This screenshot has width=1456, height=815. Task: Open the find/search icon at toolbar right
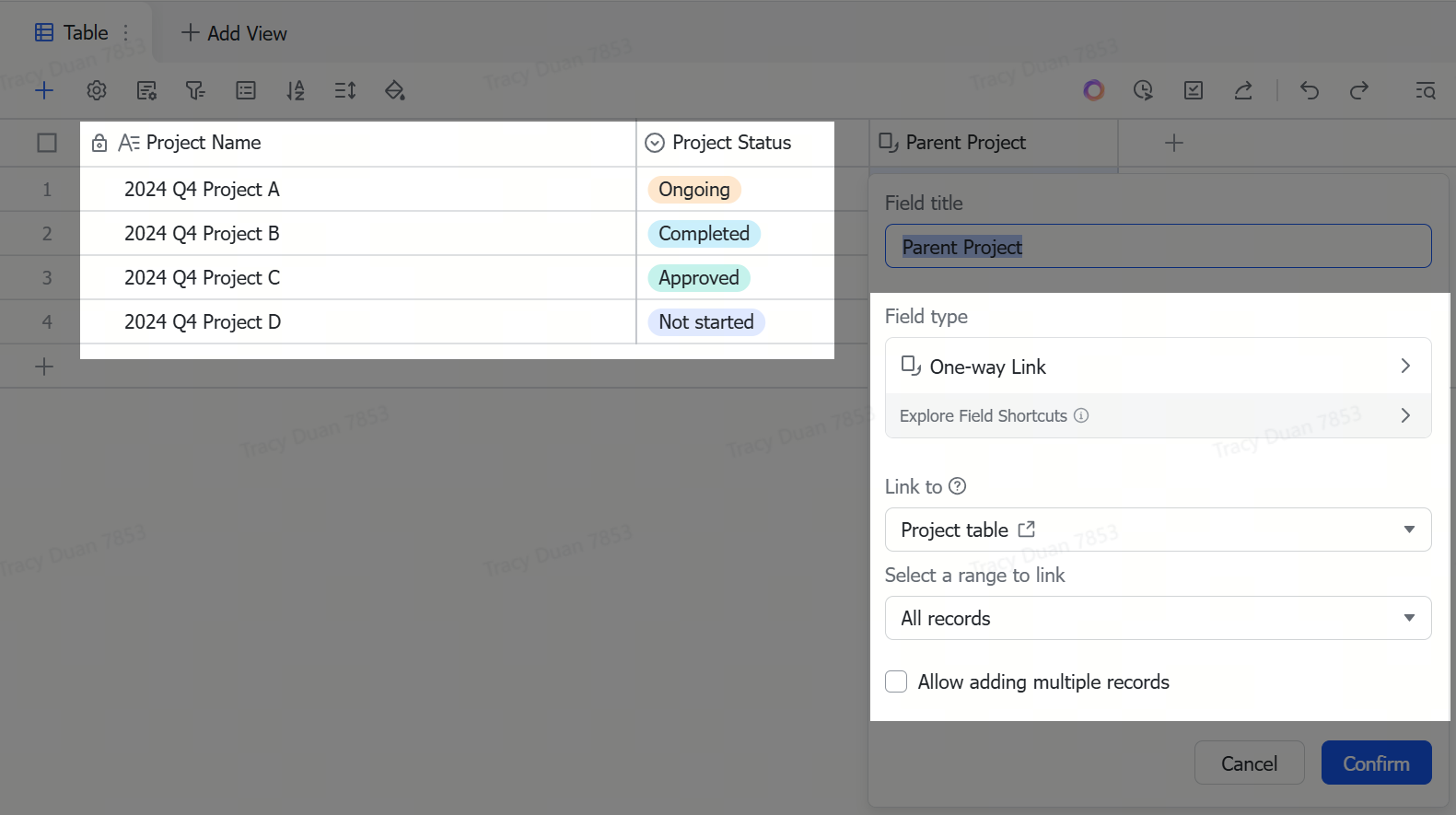pyautogui.click(x=1426, y=90)
